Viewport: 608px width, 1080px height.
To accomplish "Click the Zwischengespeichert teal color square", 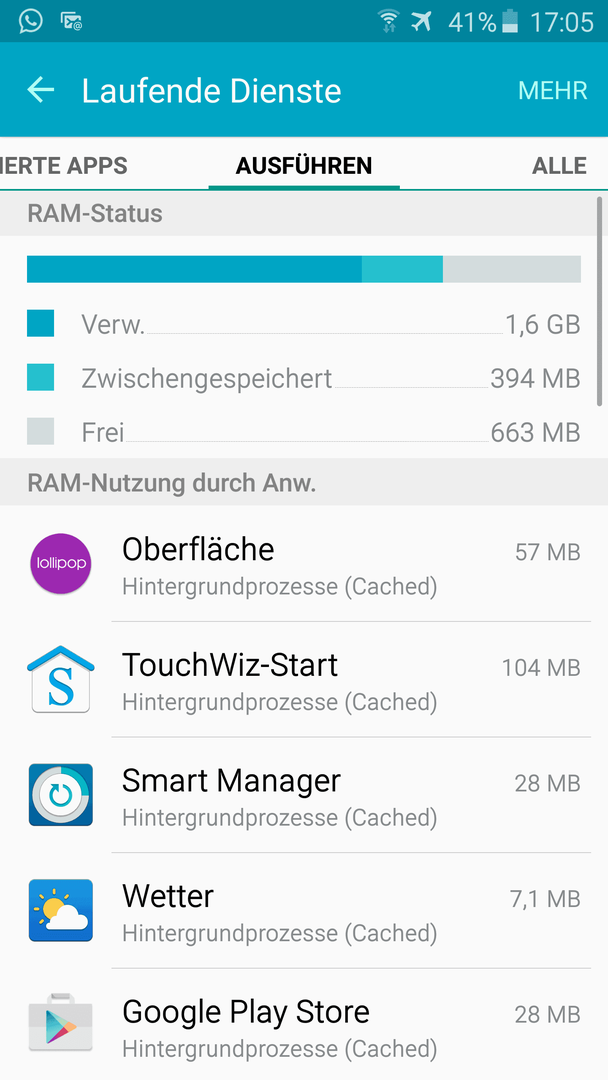I will click(x=40, y=377).
